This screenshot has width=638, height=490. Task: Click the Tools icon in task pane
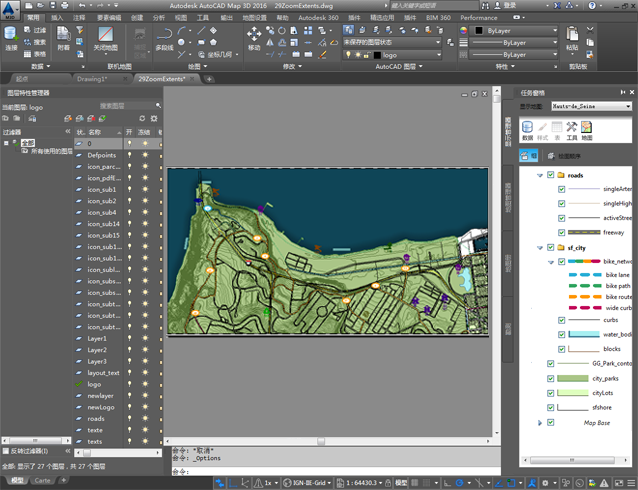point(572,128)
